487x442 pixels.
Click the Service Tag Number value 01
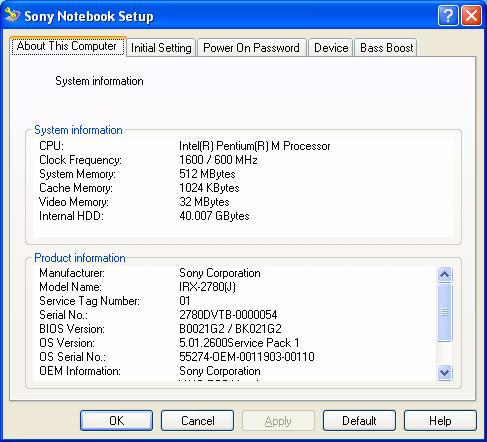[185, 301]
